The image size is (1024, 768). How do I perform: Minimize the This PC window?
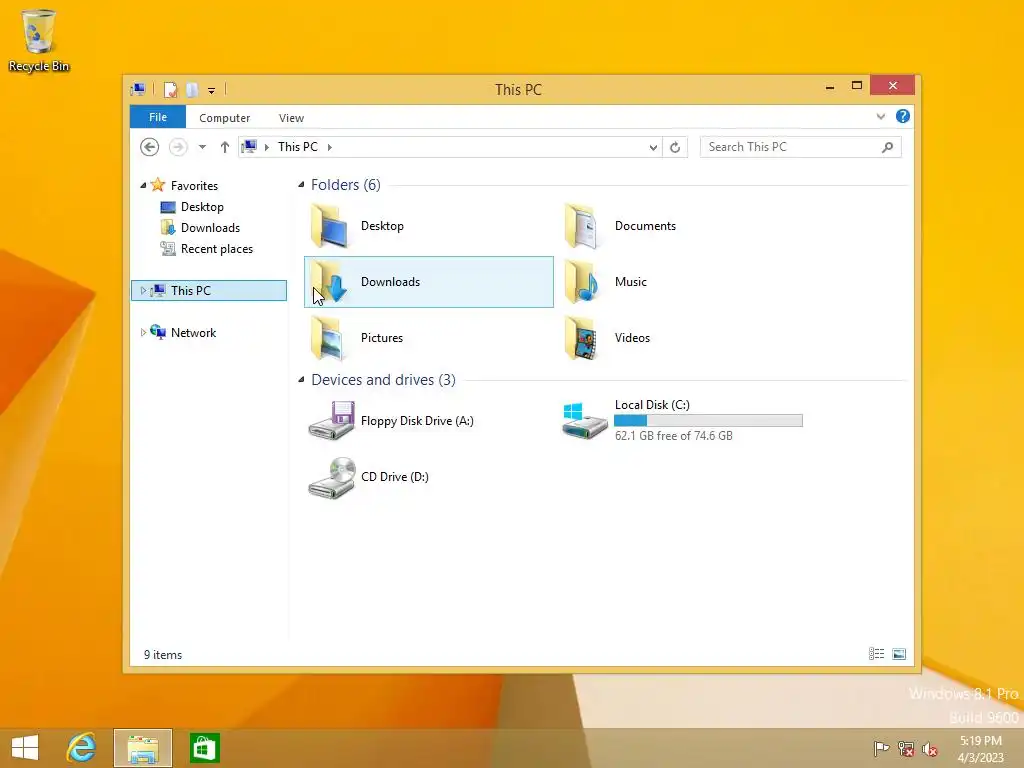pyautogui.click(x=830, y=86)
